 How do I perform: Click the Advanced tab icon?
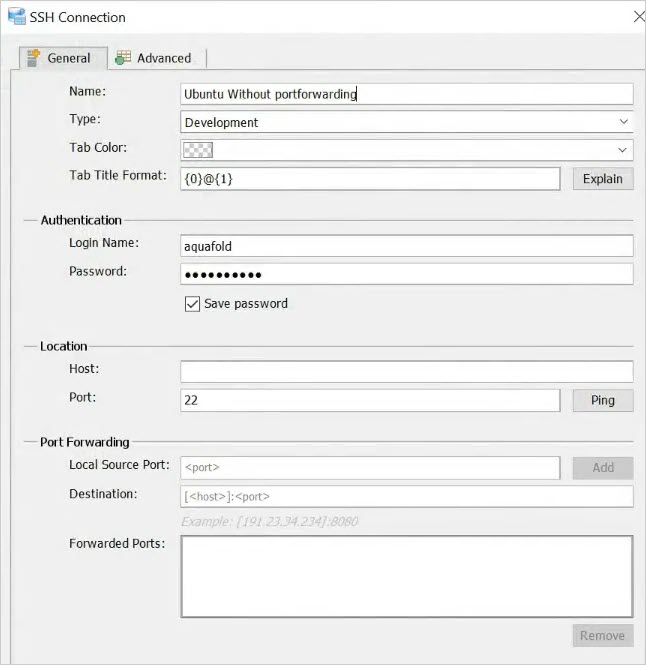(x=123, y=58)
